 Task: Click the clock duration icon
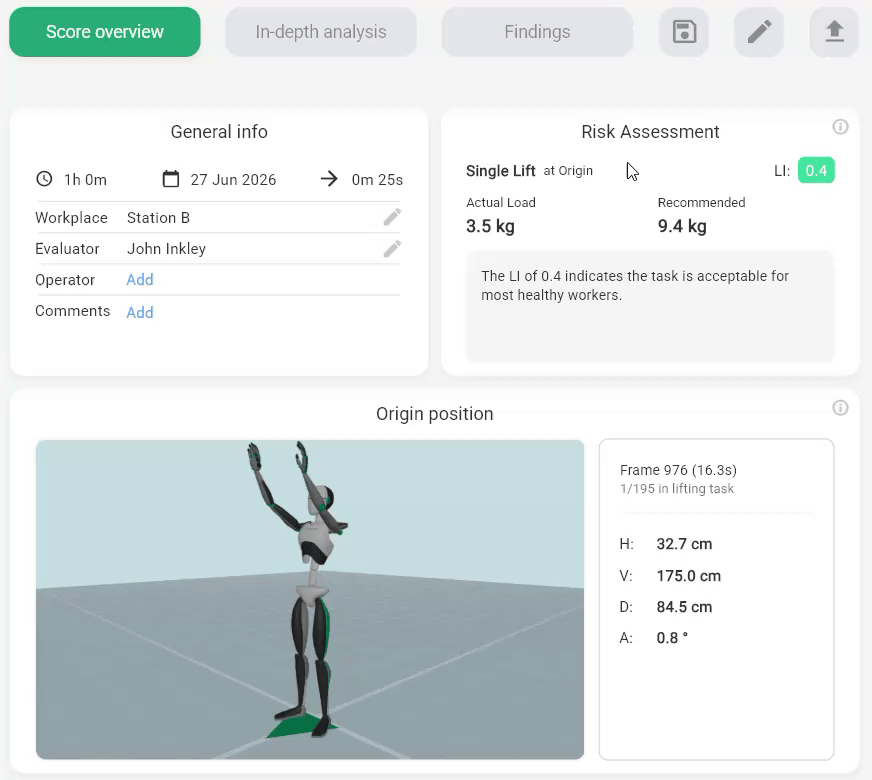tap(44, 179)
